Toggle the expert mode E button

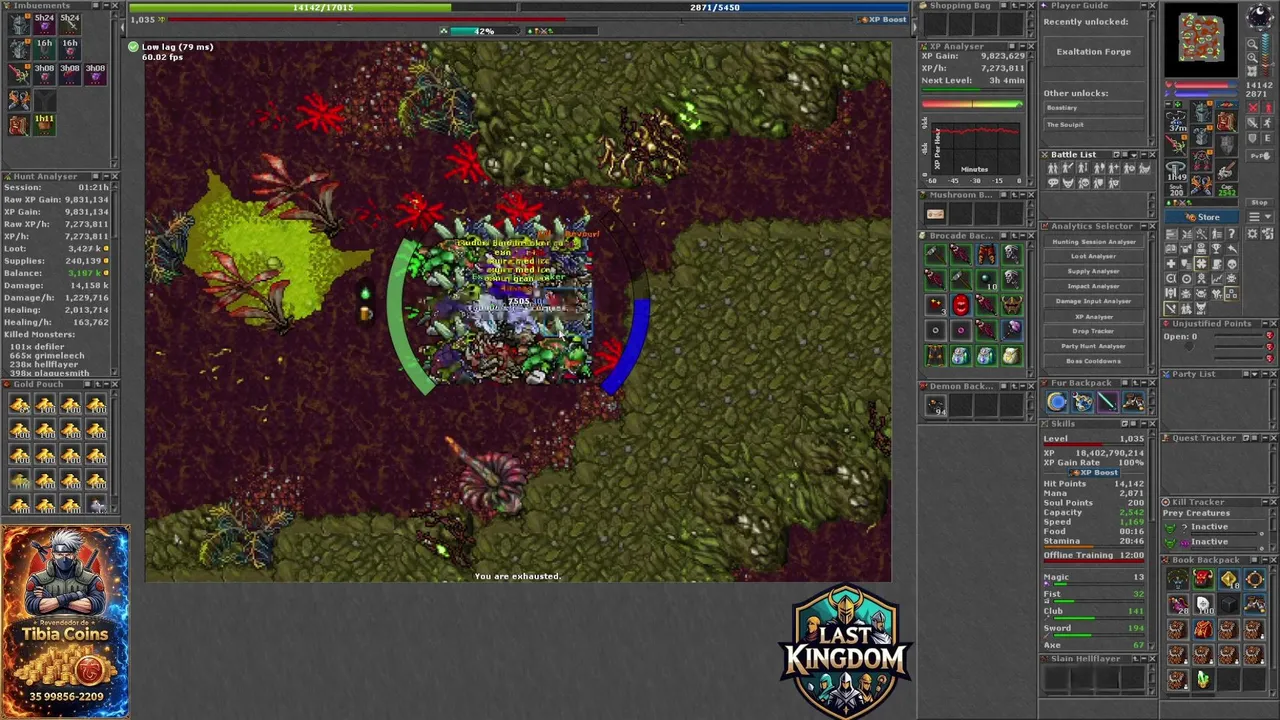tap(1267, 139)
